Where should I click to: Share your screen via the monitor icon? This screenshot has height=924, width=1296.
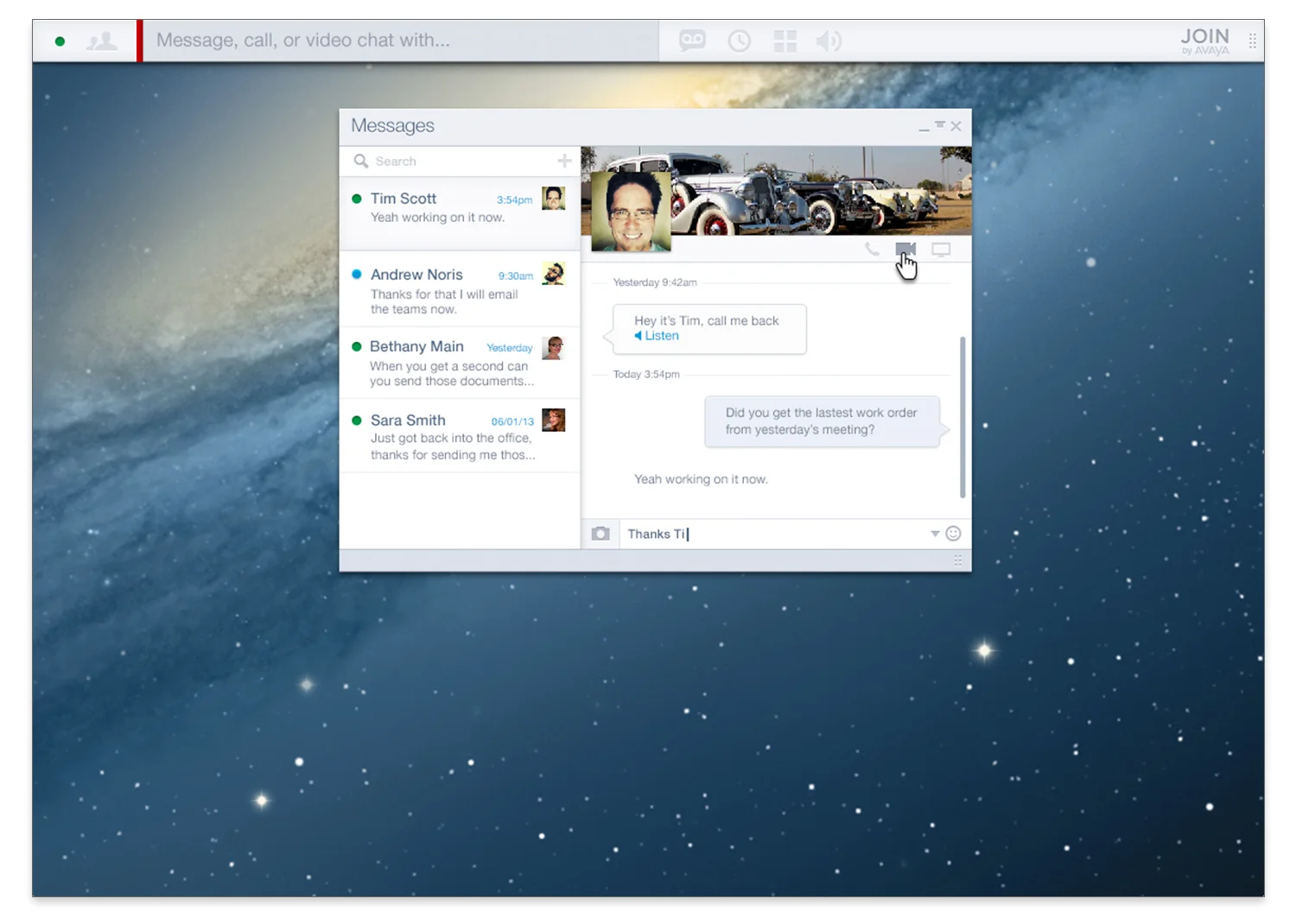[941, 250]
